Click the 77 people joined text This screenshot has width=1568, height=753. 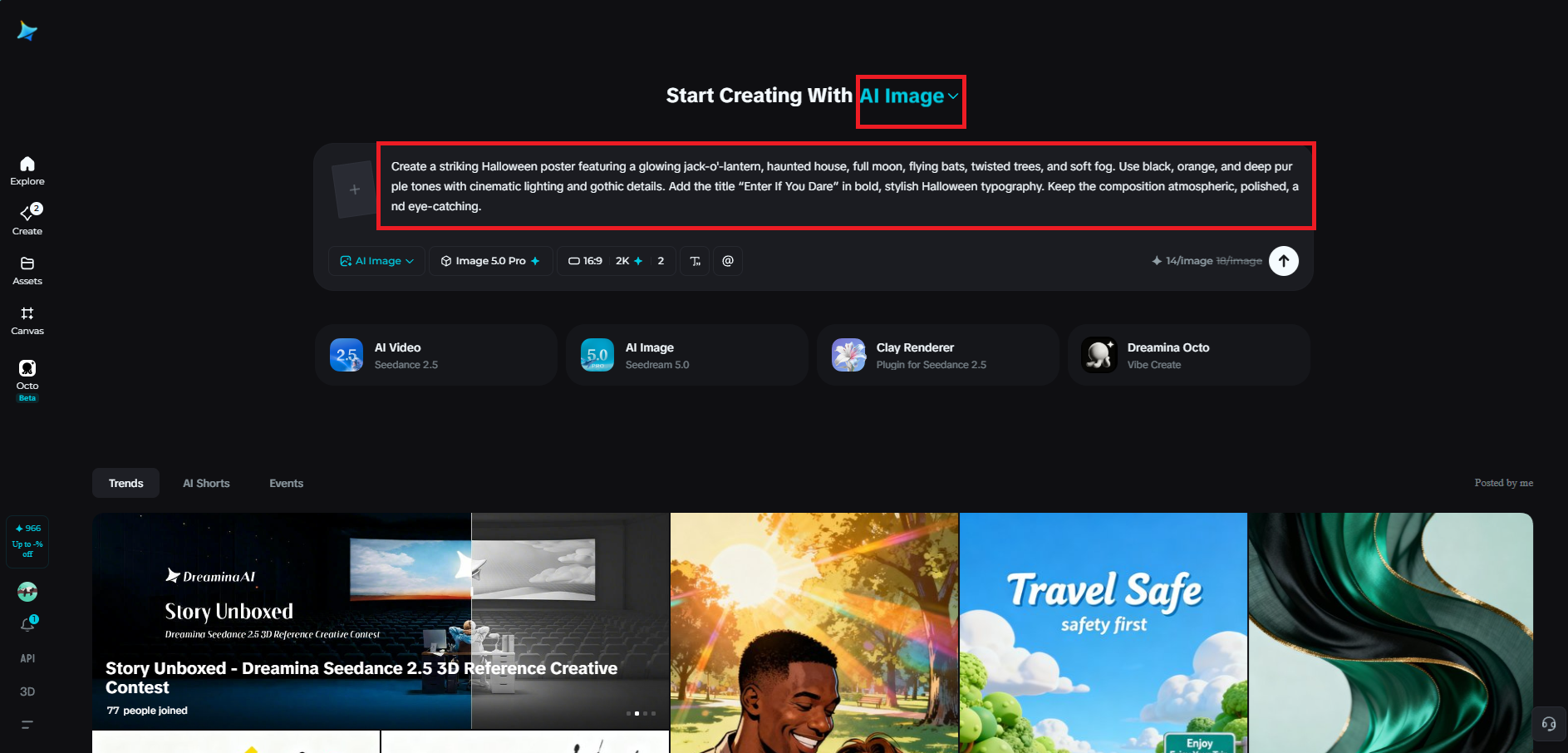tap(147, 711)
